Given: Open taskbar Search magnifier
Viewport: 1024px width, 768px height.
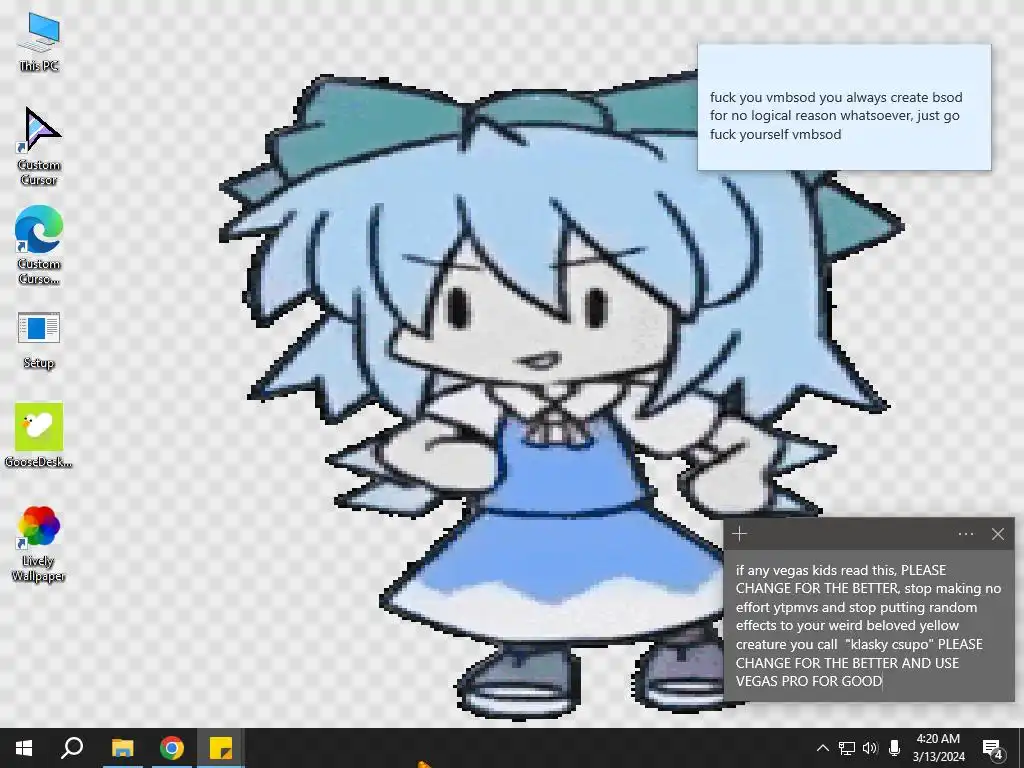Looking at the screenshot, I should (x=72, y=748).
